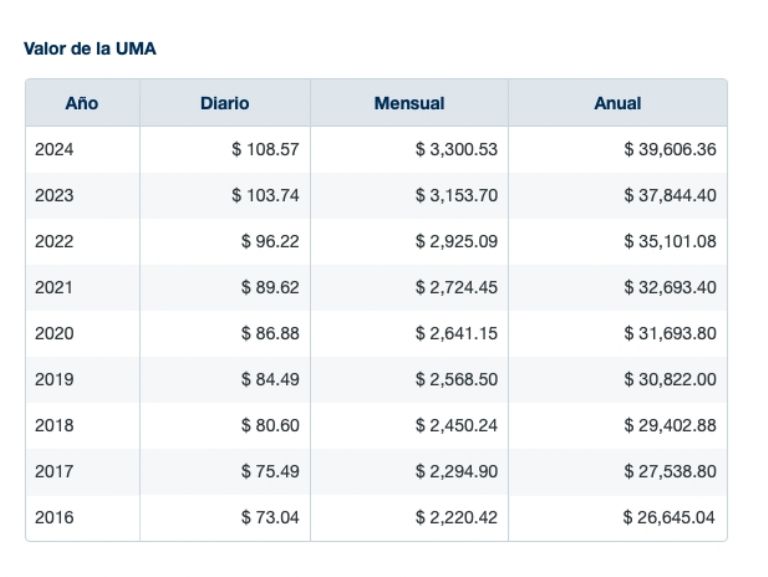Click annual value $ 39,606.36

(x=670, y=150)
